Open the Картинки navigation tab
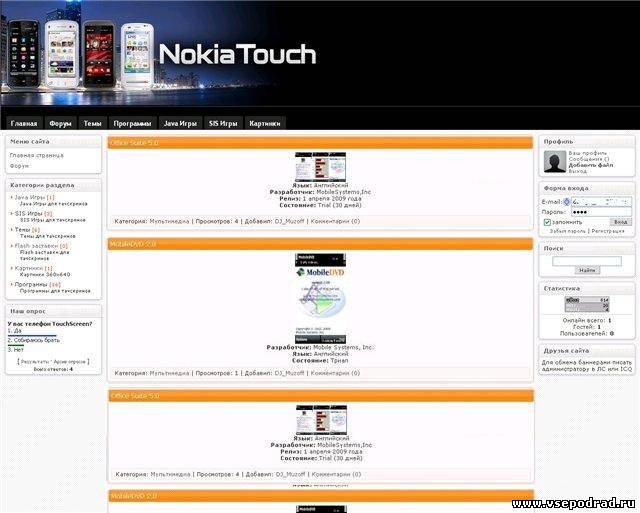The height and width of the screenshot is (513, 640). coord(264,123)
